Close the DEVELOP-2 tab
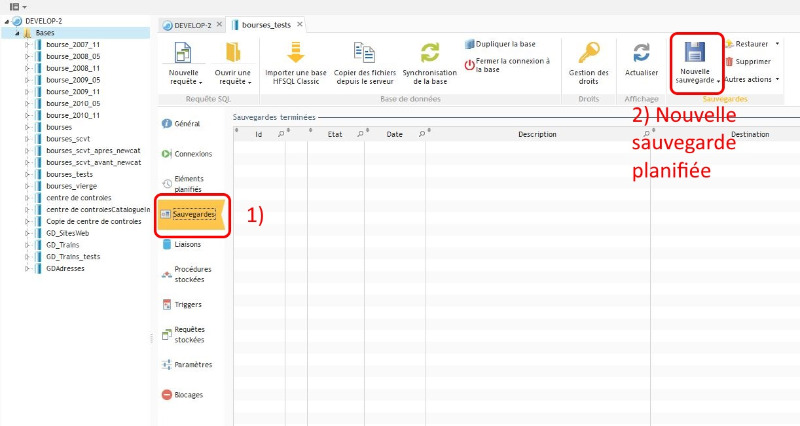The height and width of the screenshot is (426, 800). point(219,24)
